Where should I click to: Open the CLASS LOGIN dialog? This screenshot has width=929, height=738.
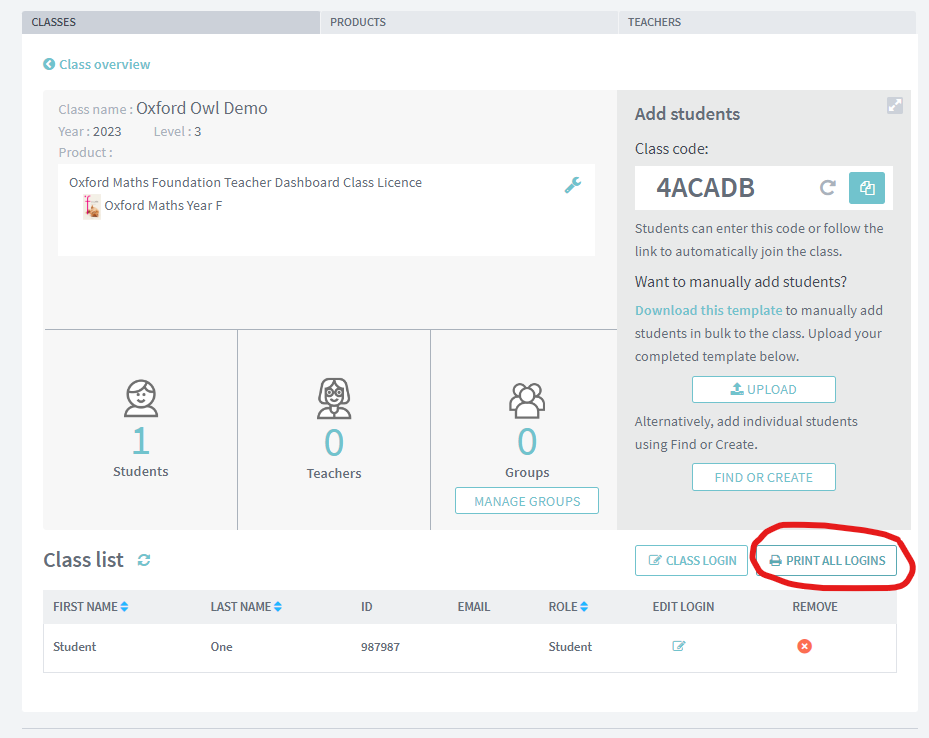[x=691, y=561]
